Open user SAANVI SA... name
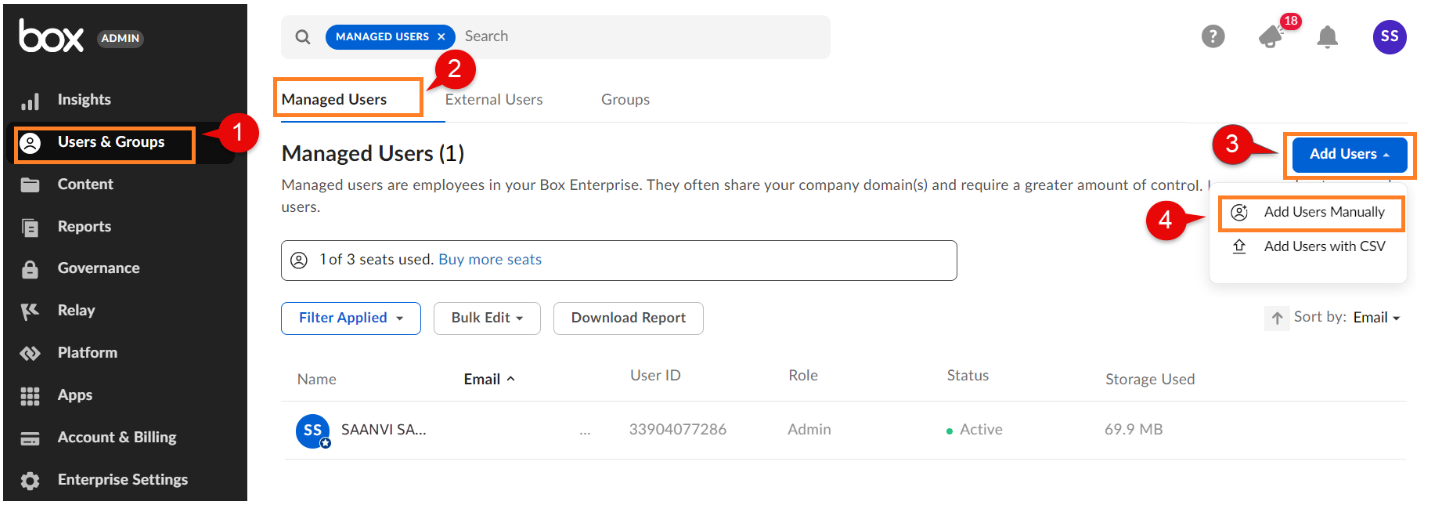This screenshot has width=1431, height=510. click(383, 429)
